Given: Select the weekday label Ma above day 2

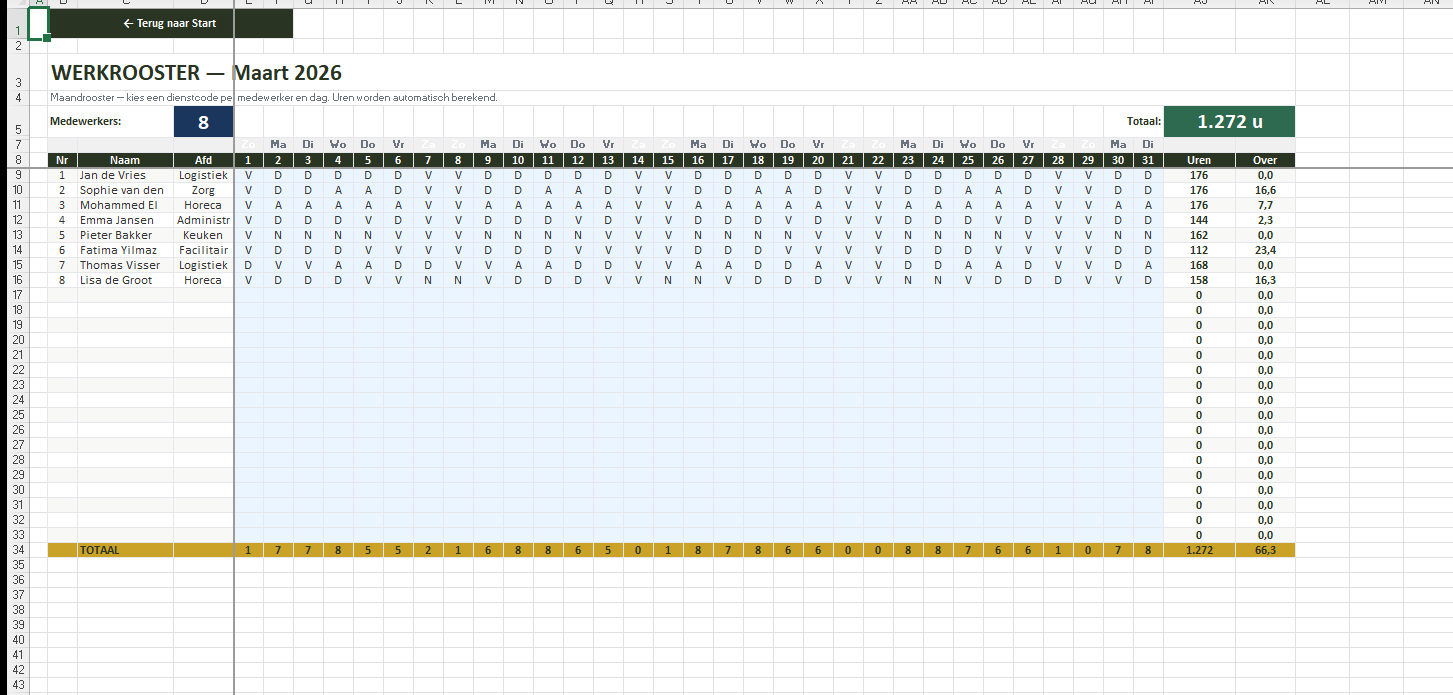Looking at the screenshot, I should 277,143.
